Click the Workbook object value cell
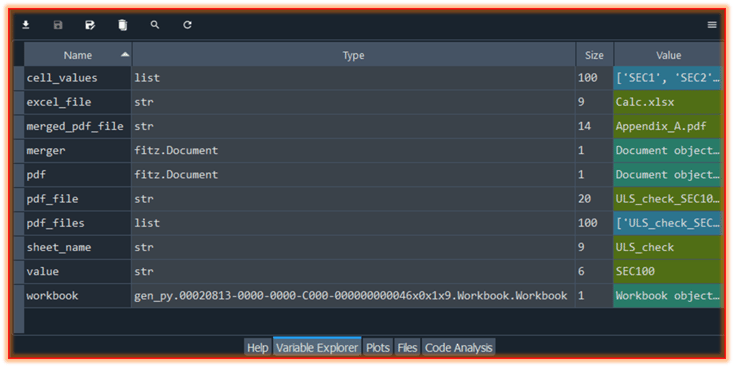 tap(668, 296)
